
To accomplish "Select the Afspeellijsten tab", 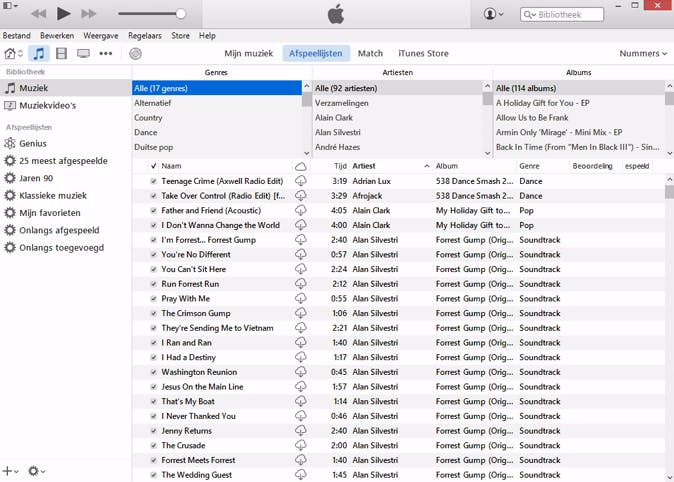I will pyautogui.click(x=316, y=53).
